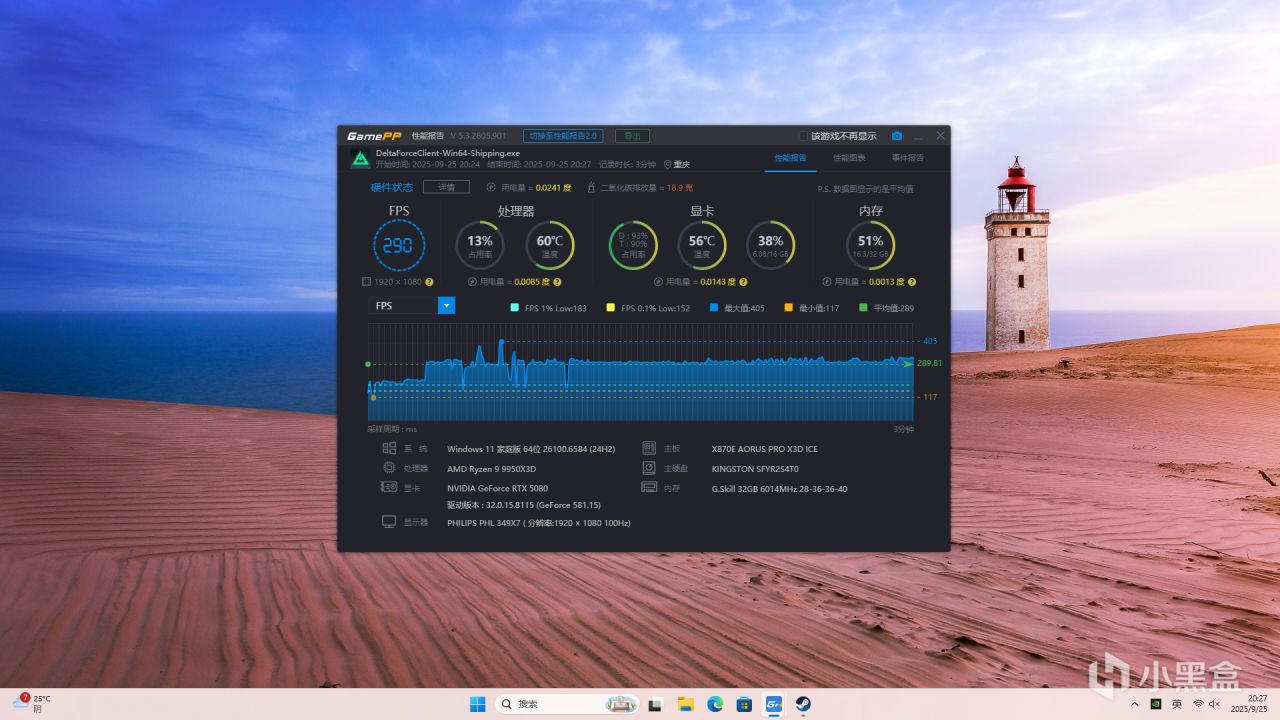The image size is (1280, 720).
Task: Click the 显示器 monitor icon
Action: [x=389, y=522]
